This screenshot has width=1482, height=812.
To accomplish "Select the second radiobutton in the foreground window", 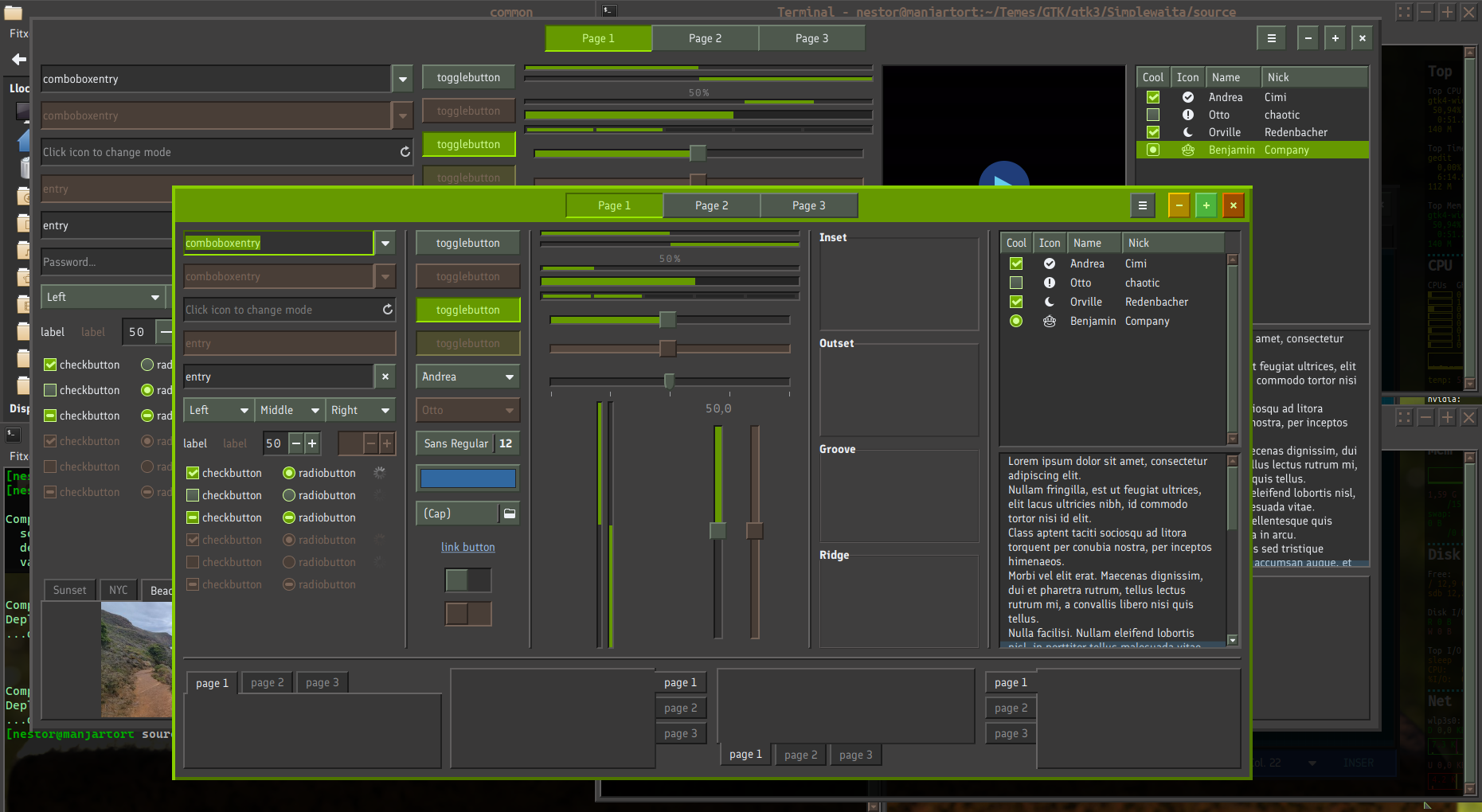I will point(289,495).
